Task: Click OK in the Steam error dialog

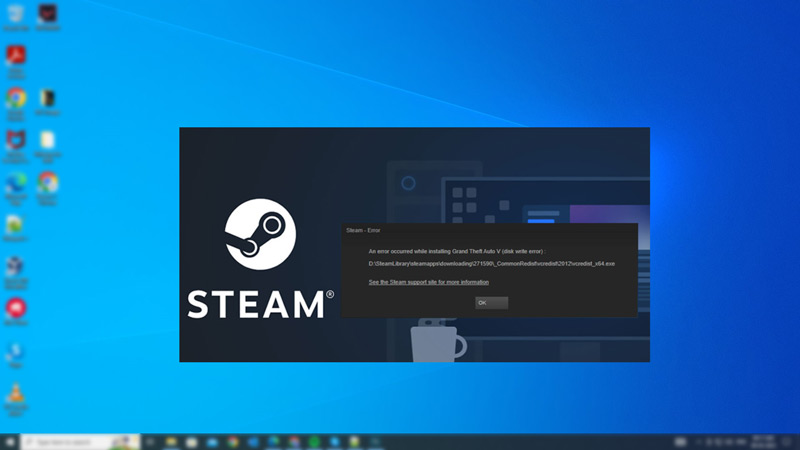Action: coord(491,303)
